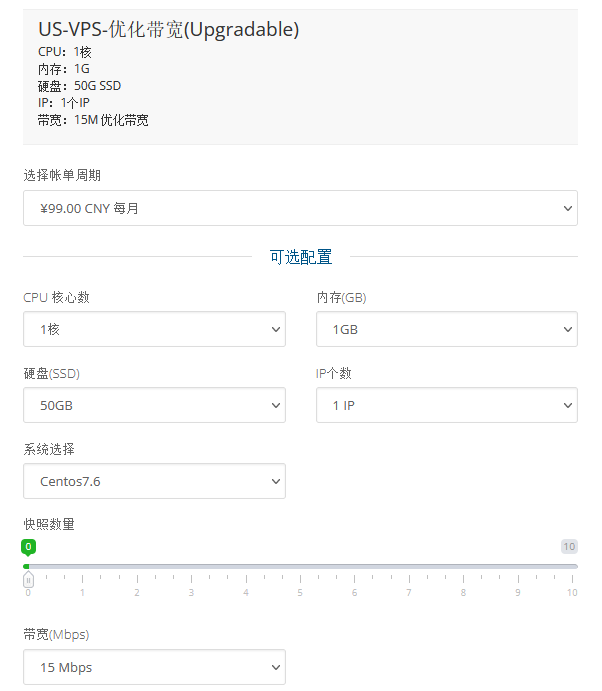Open the 硬盘(SSD) 50GB dropdown
Image resolution: width=602 pixels, height=691 pixels.
[x=154, y=405]
